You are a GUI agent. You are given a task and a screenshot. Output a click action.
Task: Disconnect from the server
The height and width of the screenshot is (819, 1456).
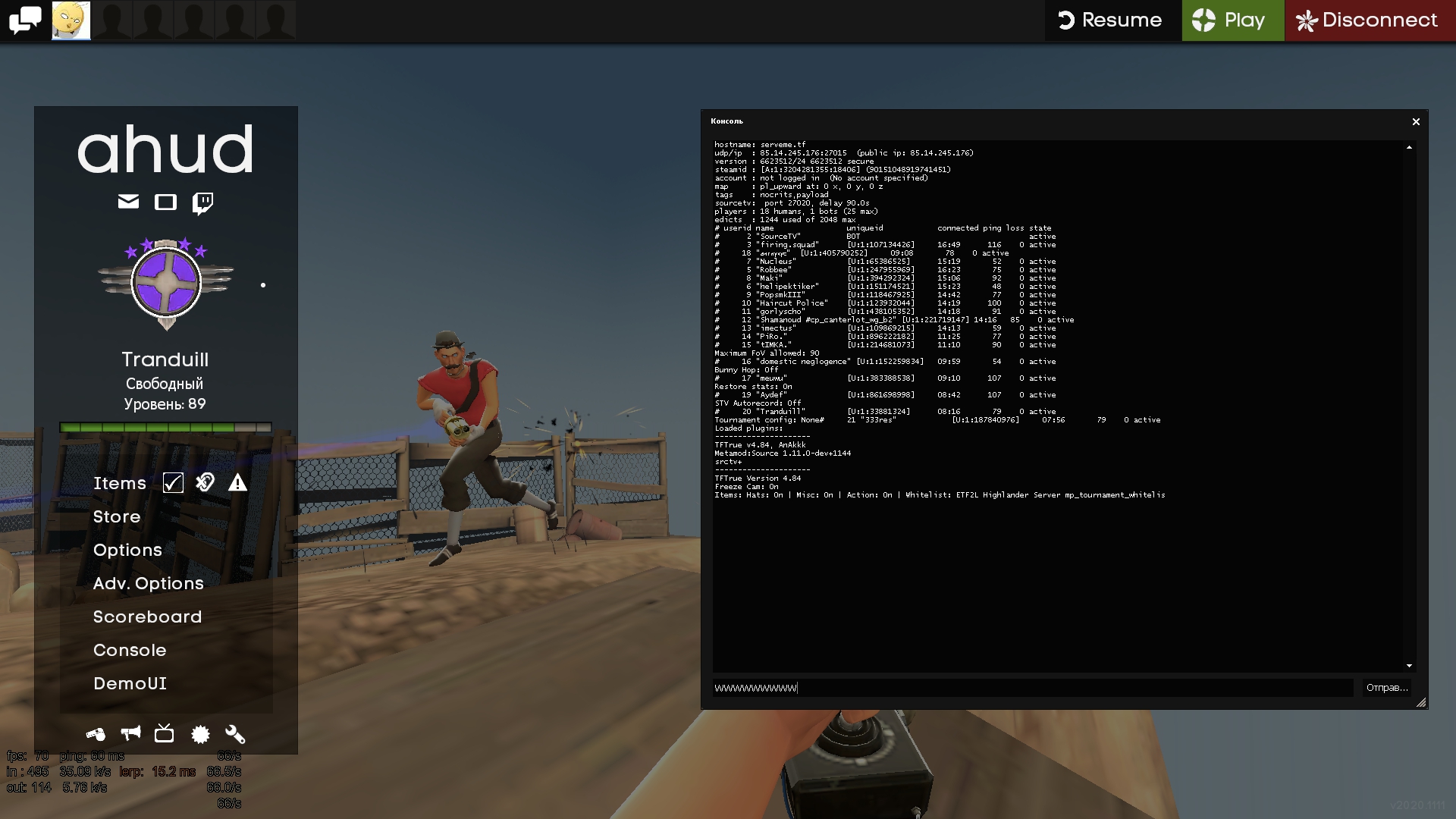(1370, 20)
